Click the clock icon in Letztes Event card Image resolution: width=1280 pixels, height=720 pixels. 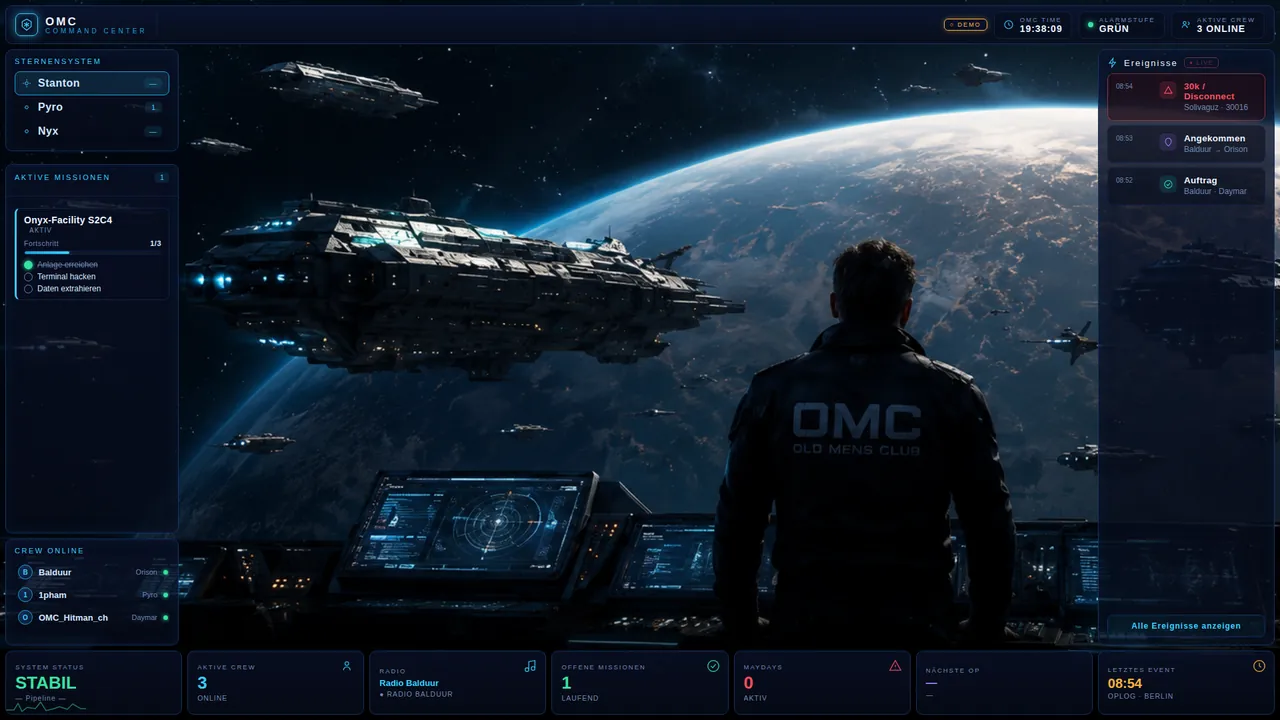tap(1259, 665)
